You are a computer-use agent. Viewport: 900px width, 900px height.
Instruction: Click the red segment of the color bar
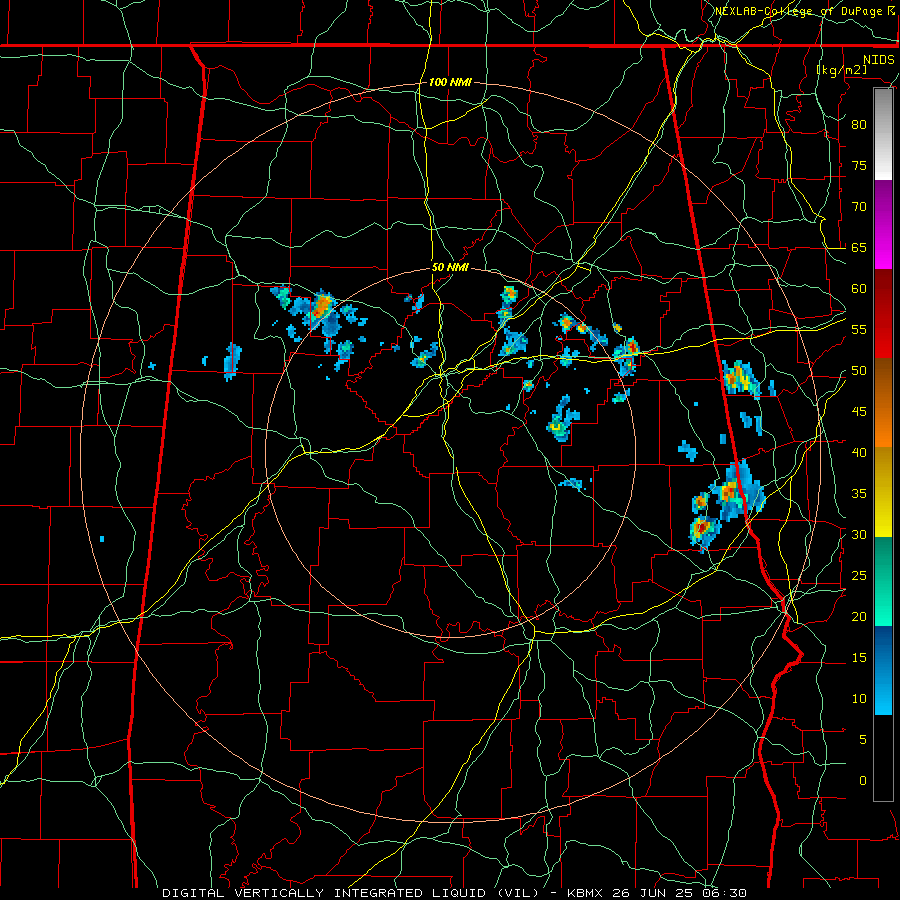point(883,314)
